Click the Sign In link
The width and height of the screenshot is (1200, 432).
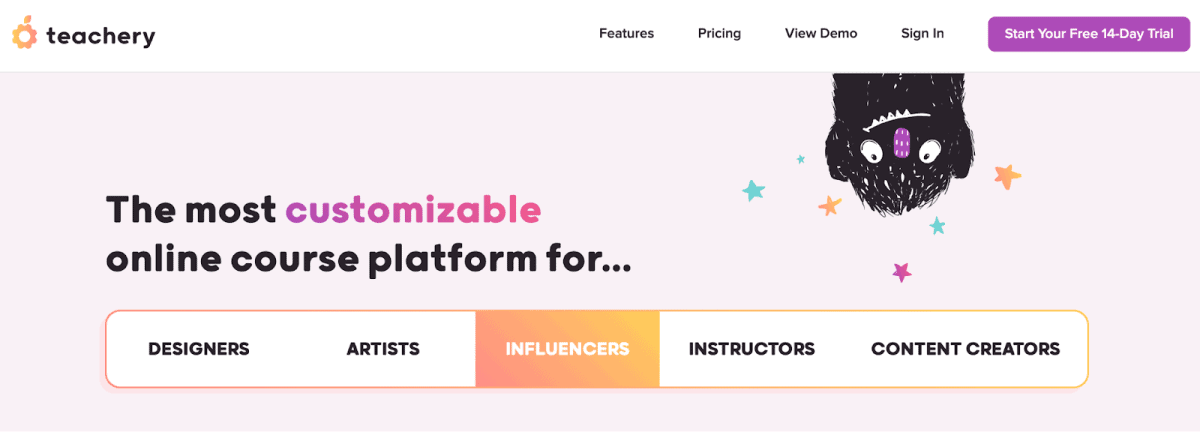[x=922, y=33]
